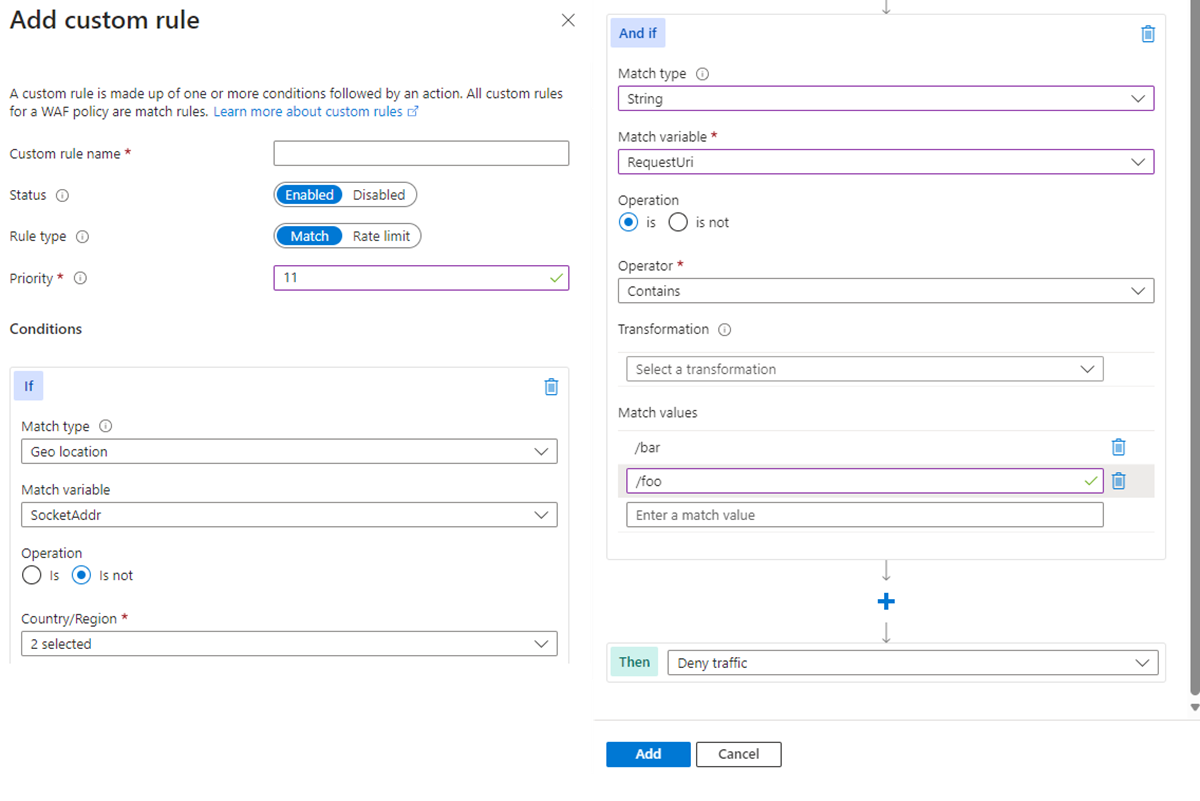Expand the Country/Region selection dropdown
This screenshot has width=1200, height=801.
click(x=289, y=644)
